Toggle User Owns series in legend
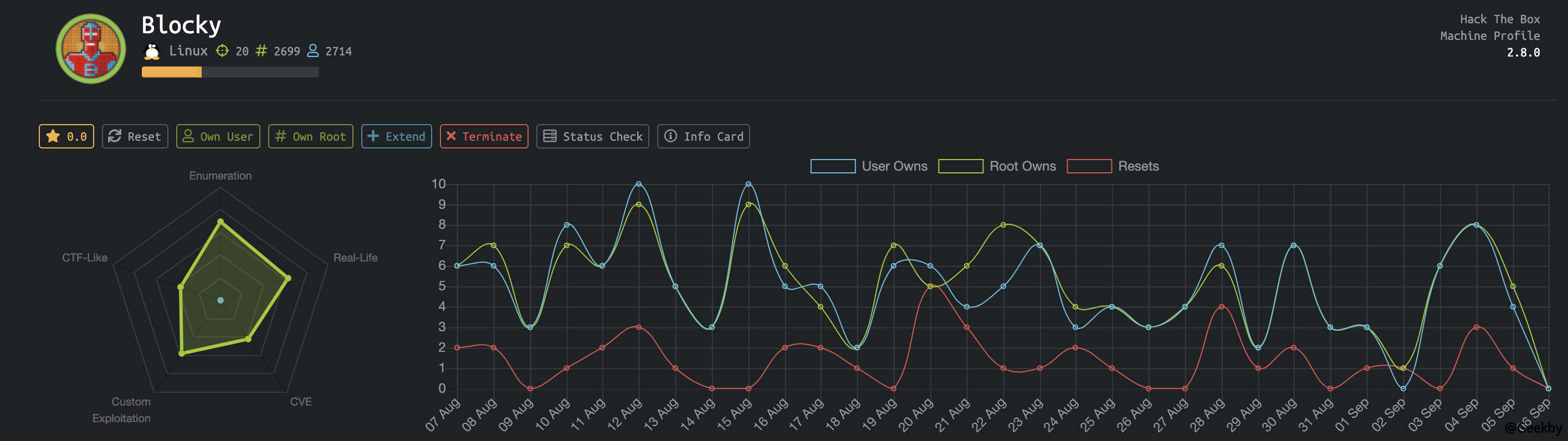 pos(869,166)
